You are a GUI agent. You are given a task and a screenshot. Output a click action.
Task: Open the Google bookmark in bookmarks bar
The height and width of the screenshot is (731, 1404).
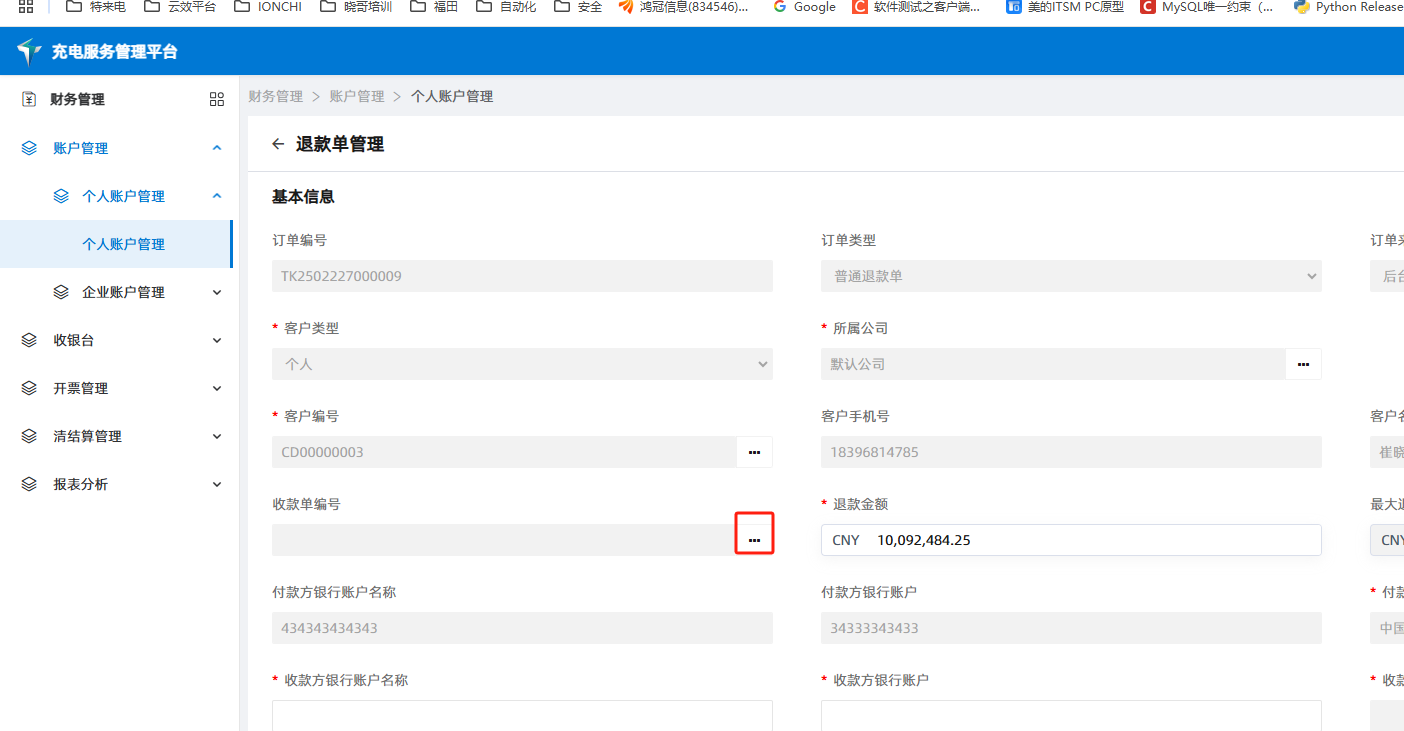click(x=804, y=7)
